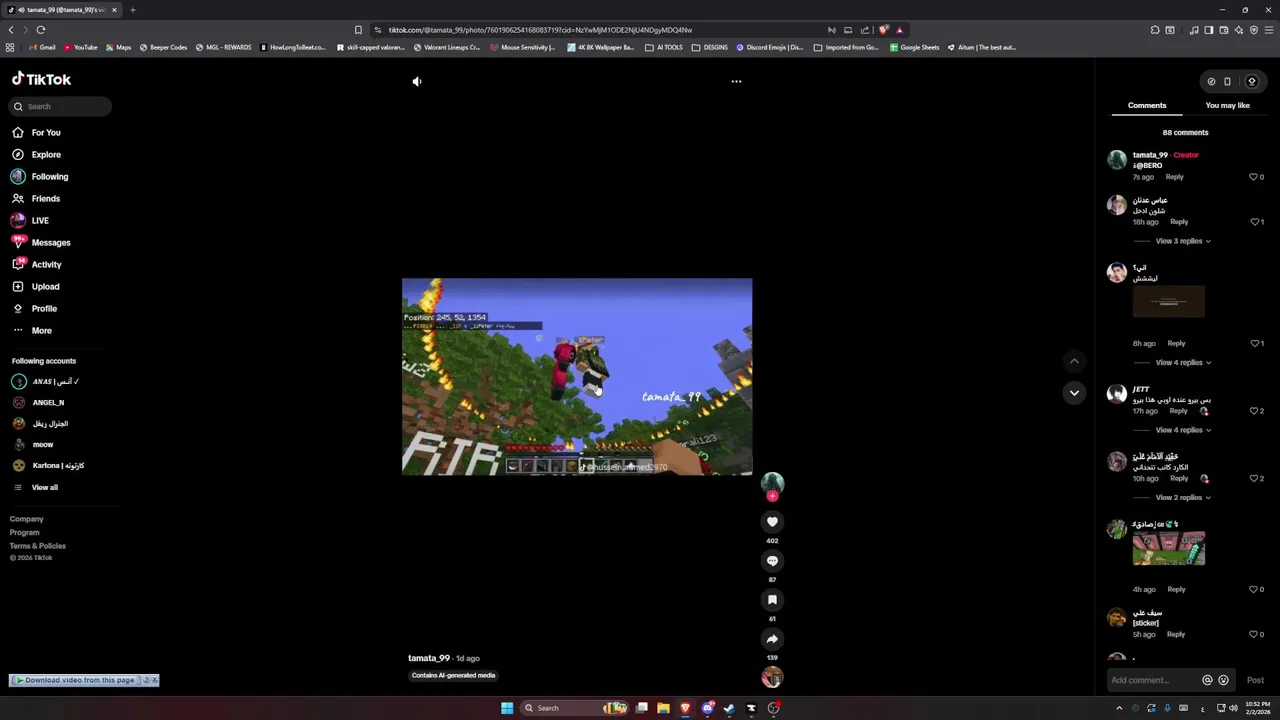Open the tamata_99 username link below video
The width and height of the screenshot is (1280, 720).
coord(429,658)
